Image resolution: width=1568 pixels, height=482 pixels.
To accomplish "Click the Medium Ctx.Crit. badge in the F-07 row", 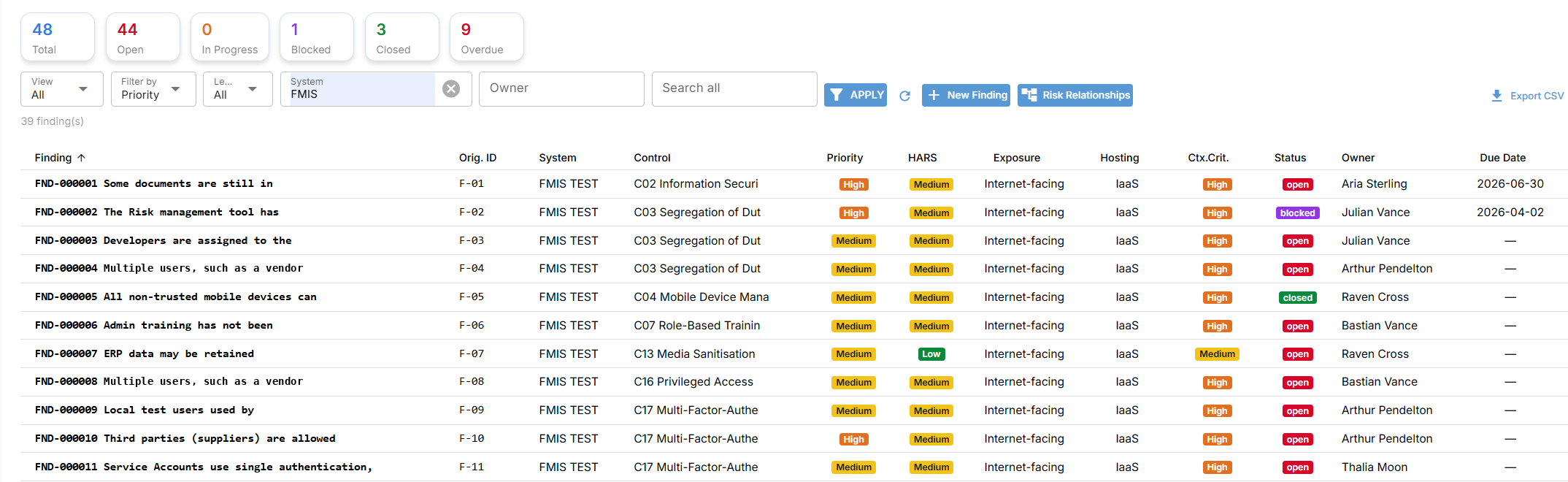I will 1217,354.
